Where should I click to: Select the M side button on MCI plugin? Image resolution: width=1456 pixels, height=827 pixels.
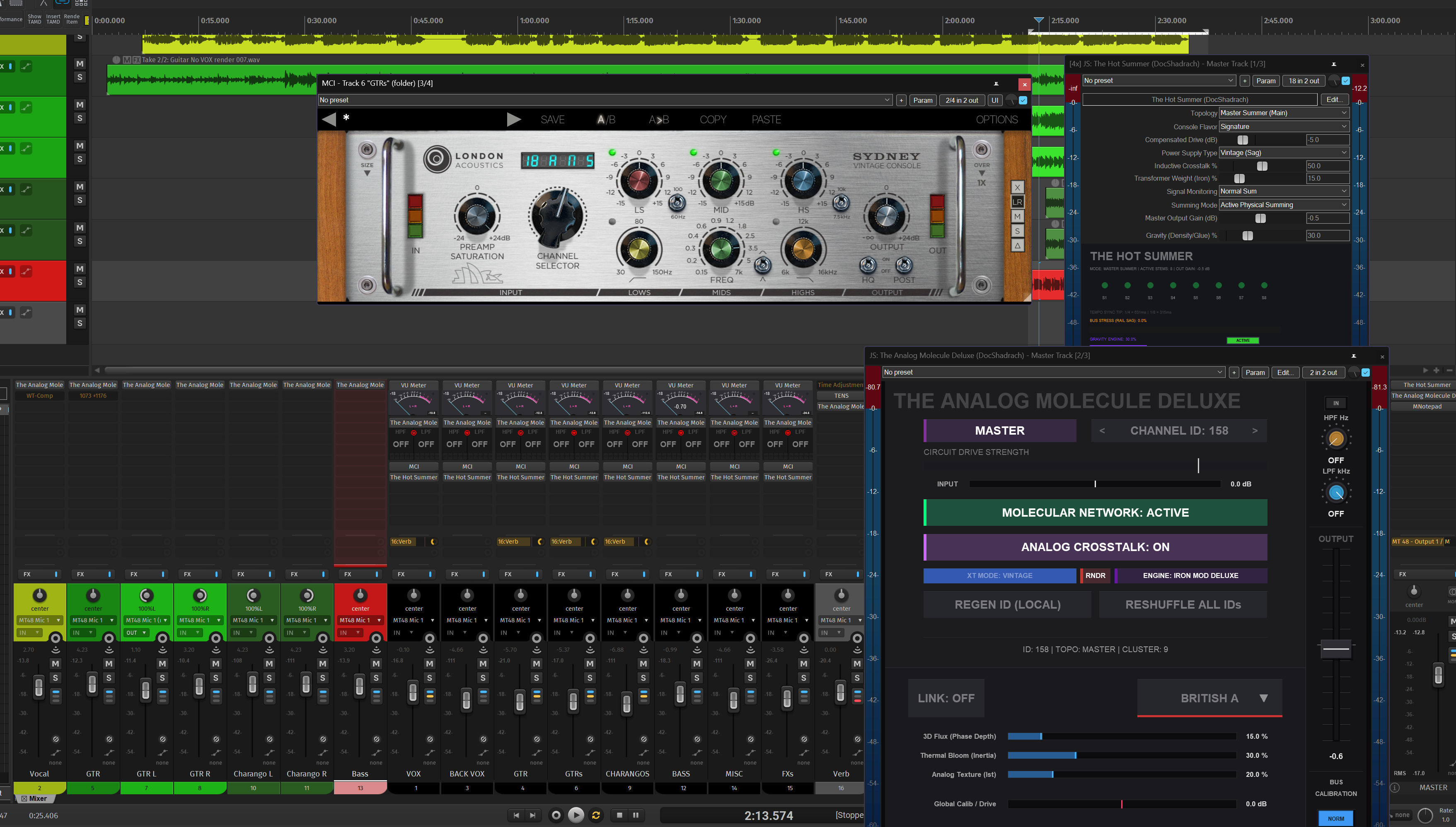tap(1017, 216)
